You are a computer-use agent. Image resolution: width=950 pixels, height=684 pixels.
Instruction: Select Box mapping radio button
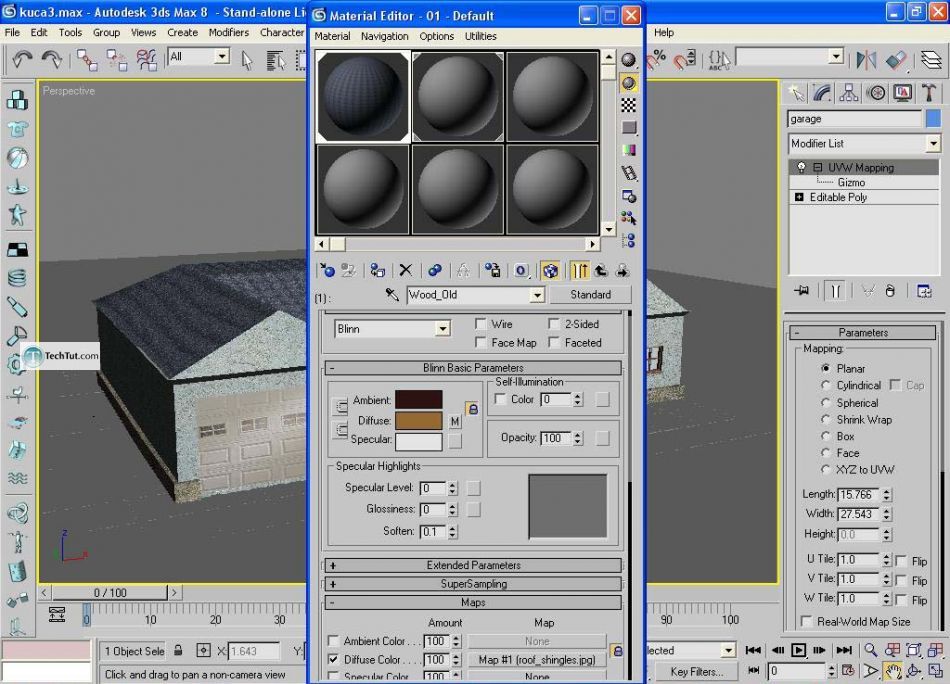[825, 436]
